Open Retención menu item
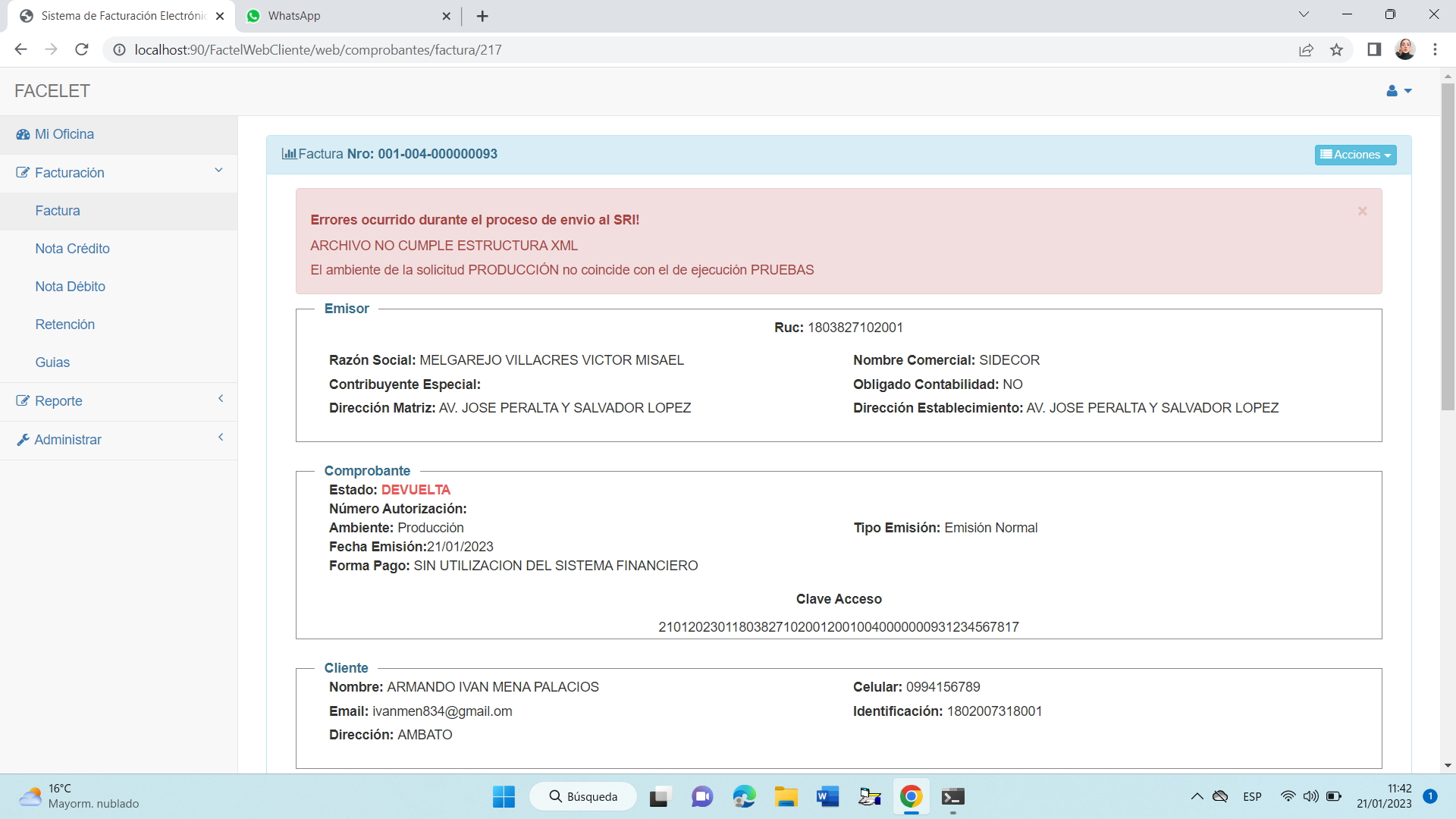This screenshot has height=819, width=1456. pyautogui.click(x=64, y=325)
